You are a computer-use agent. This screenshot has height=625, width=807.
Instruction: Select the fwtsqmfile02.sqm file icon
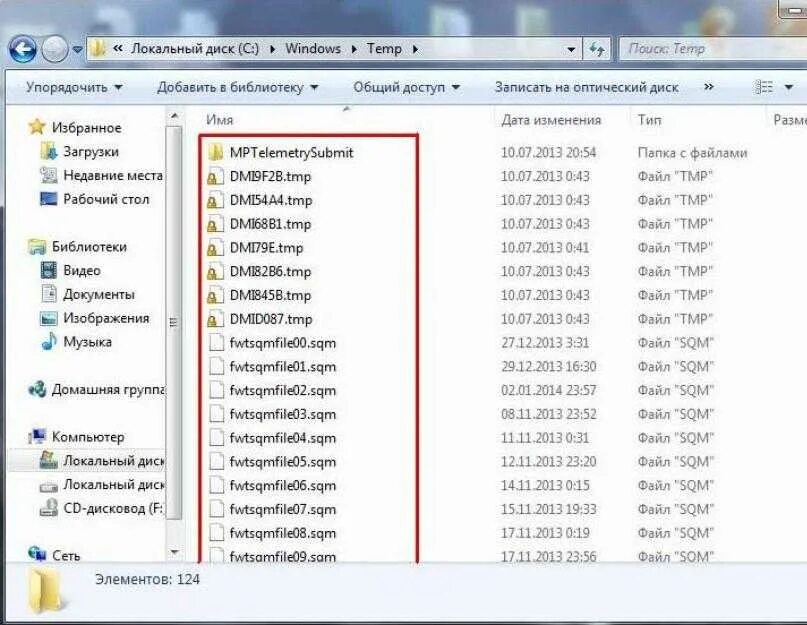pos(217,390)
